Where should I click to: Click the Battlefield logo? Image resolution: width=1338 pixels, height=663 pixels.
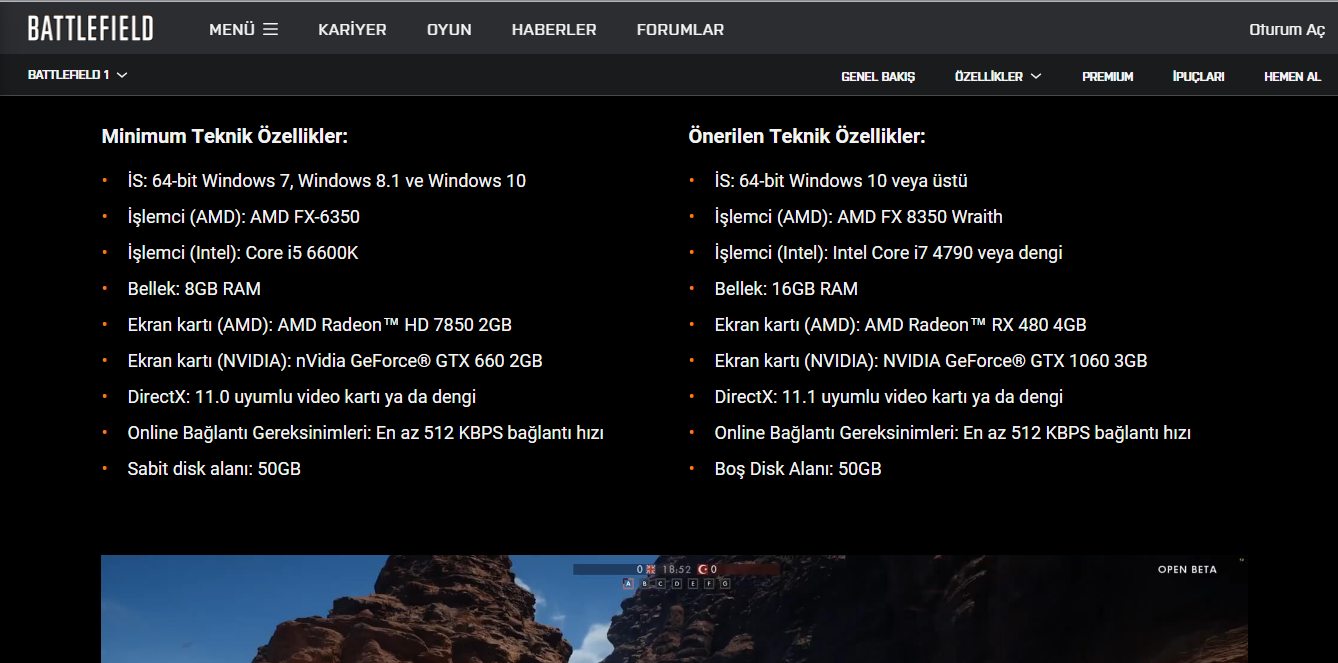90,29
